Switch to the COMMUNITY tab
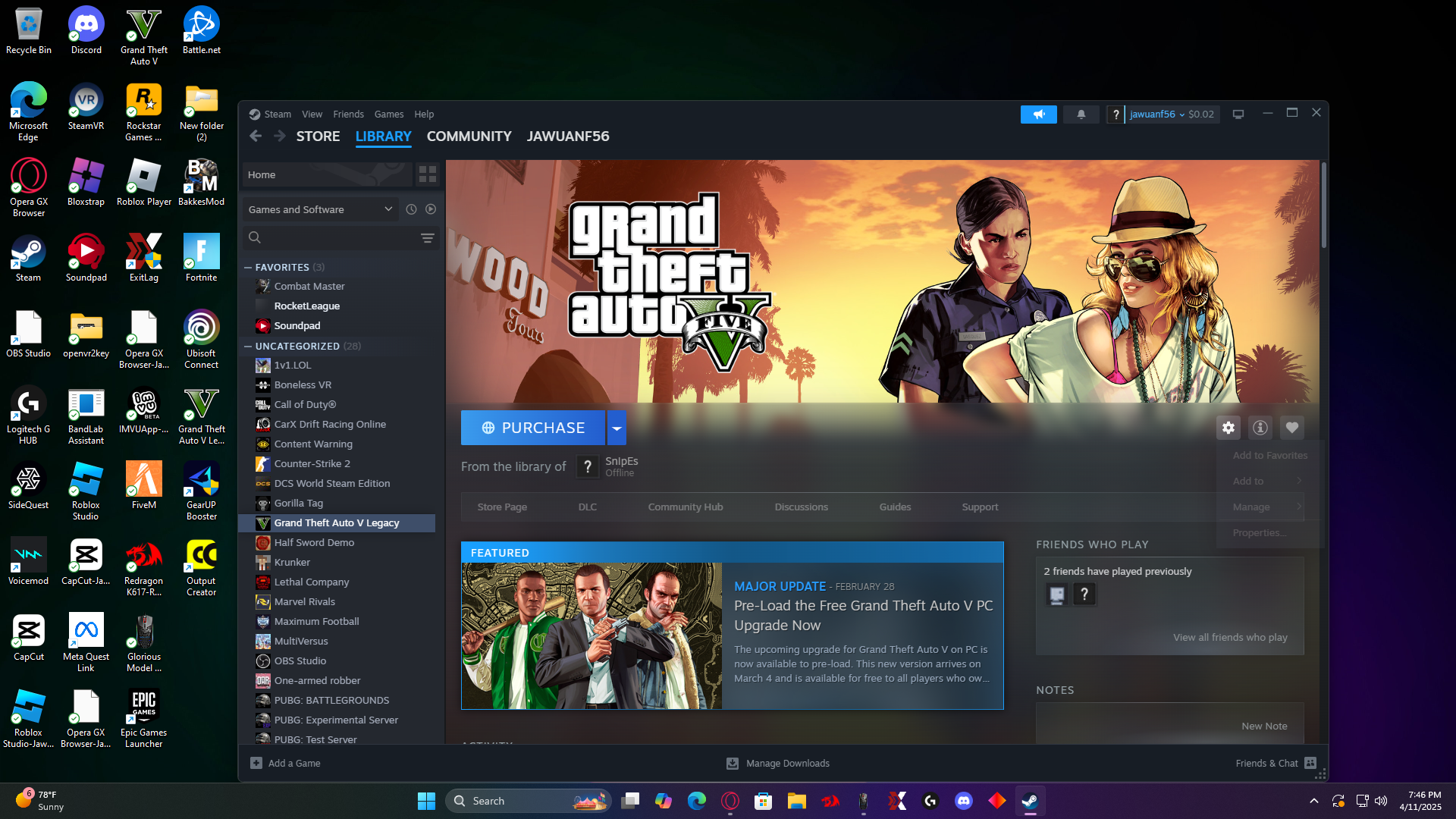 click(x=469, y=136)
